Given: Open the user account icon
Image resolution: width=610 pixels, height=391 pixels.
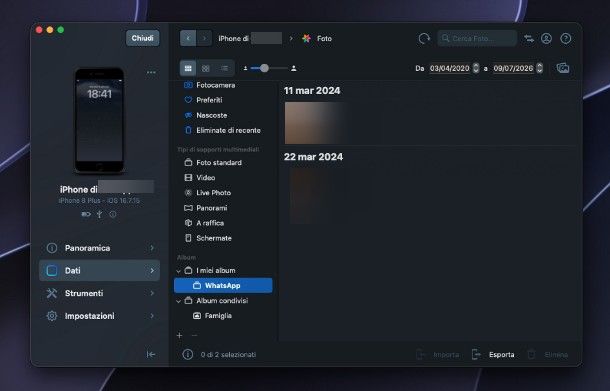Looking at the screenshot, I should coord(546,38).
